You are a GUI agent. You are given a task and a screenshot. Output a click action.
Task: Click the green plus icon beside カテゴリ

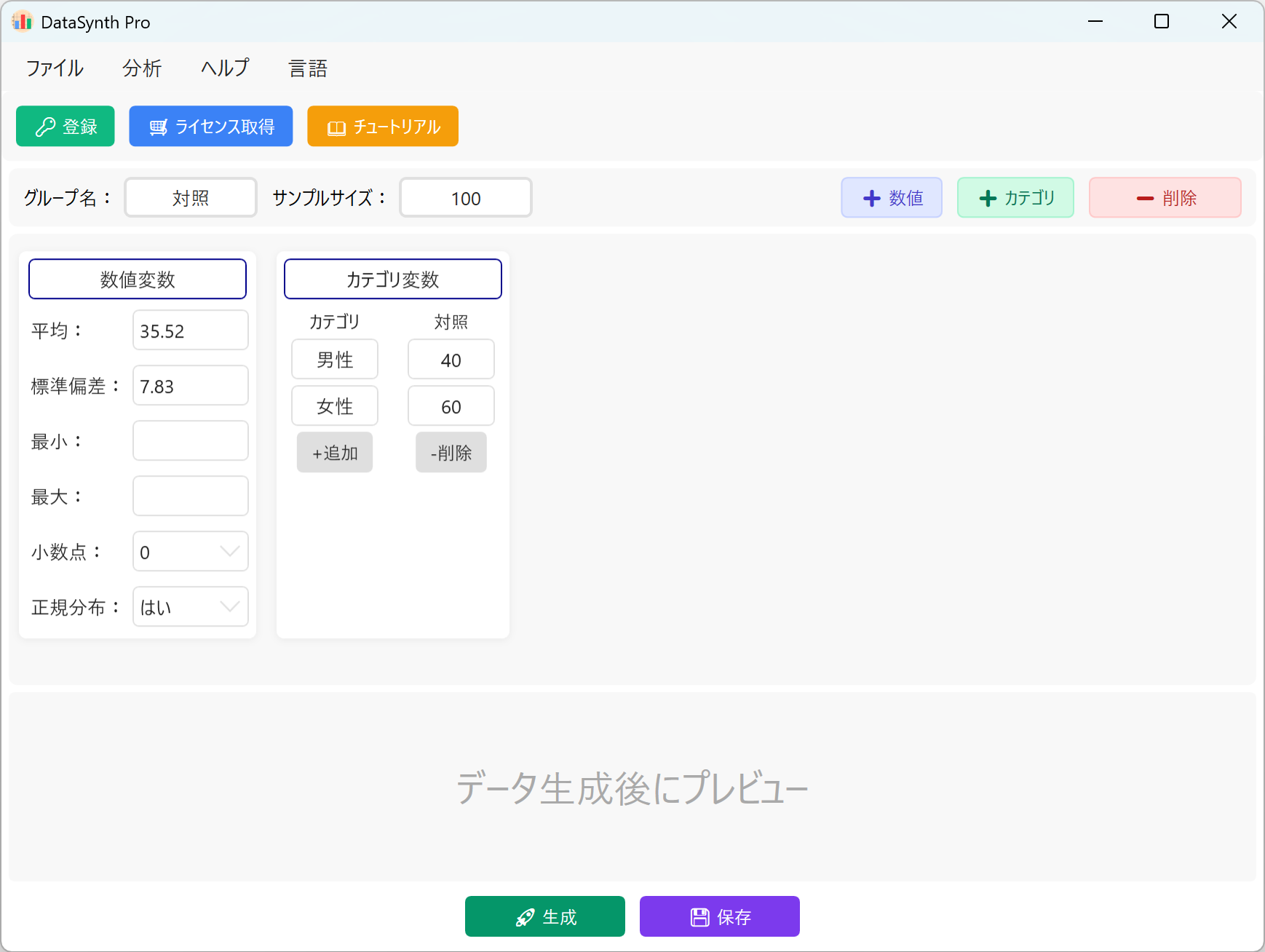(x=988, y=198)
